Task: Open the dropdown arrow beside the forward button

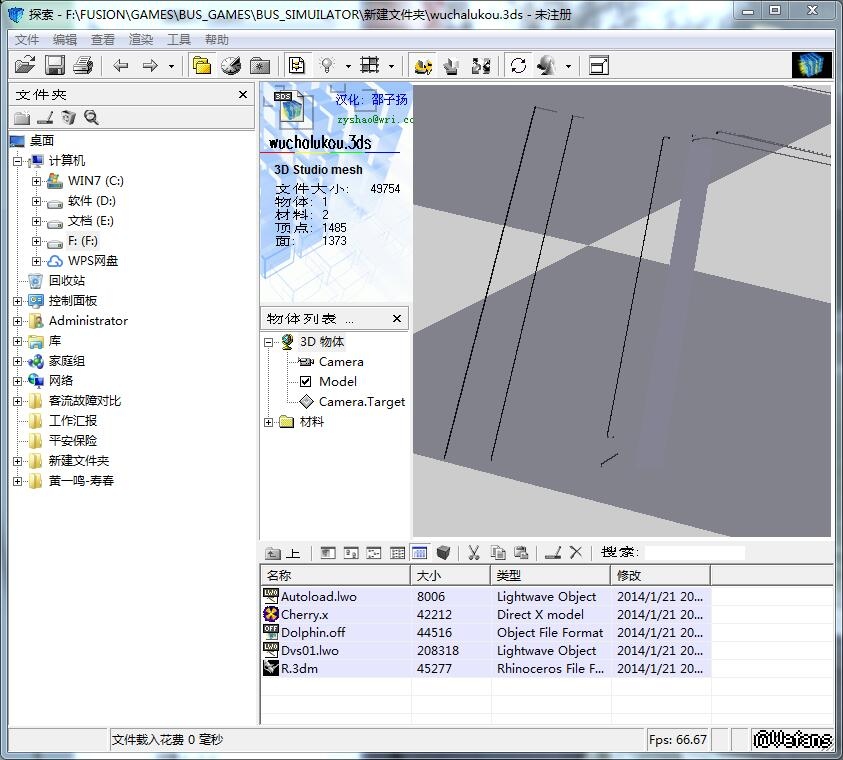Action: [x=171, y=67]
